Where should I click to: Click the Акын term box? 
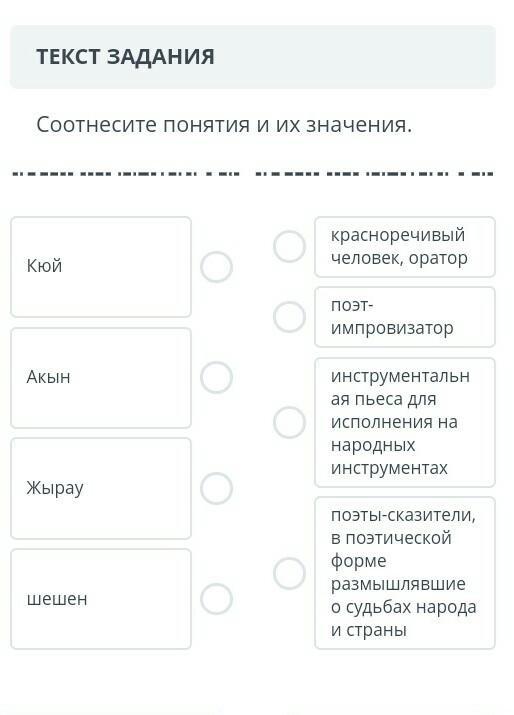tap(101, 378)
